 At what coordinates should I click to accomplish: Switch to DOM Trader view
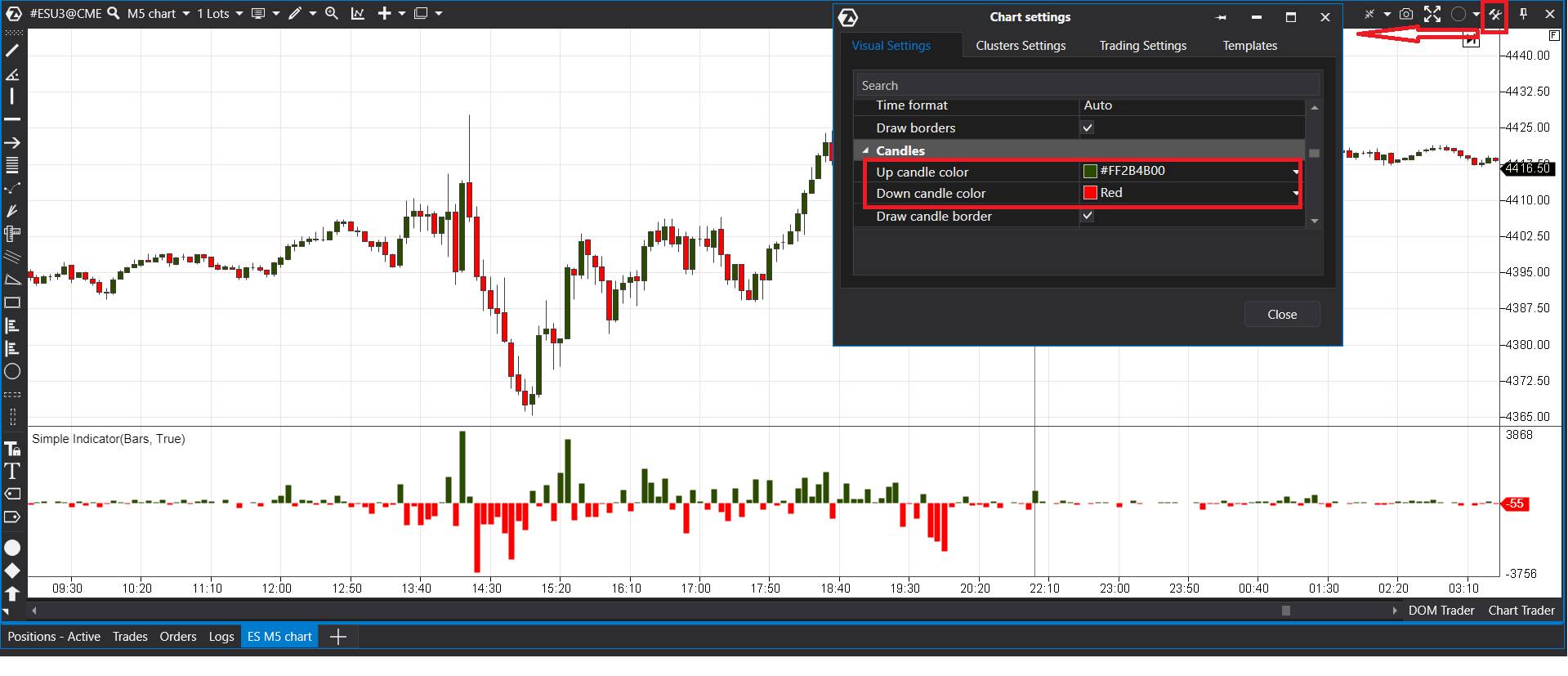click(x=1441, y=611)
